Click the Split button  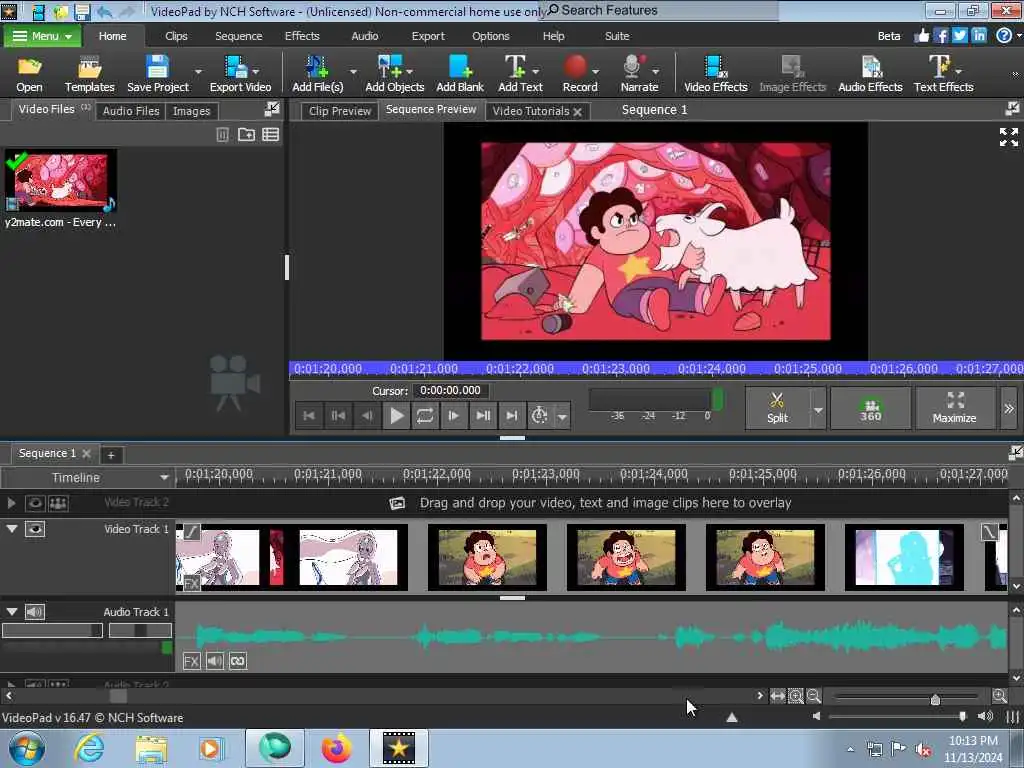point(777,408)
